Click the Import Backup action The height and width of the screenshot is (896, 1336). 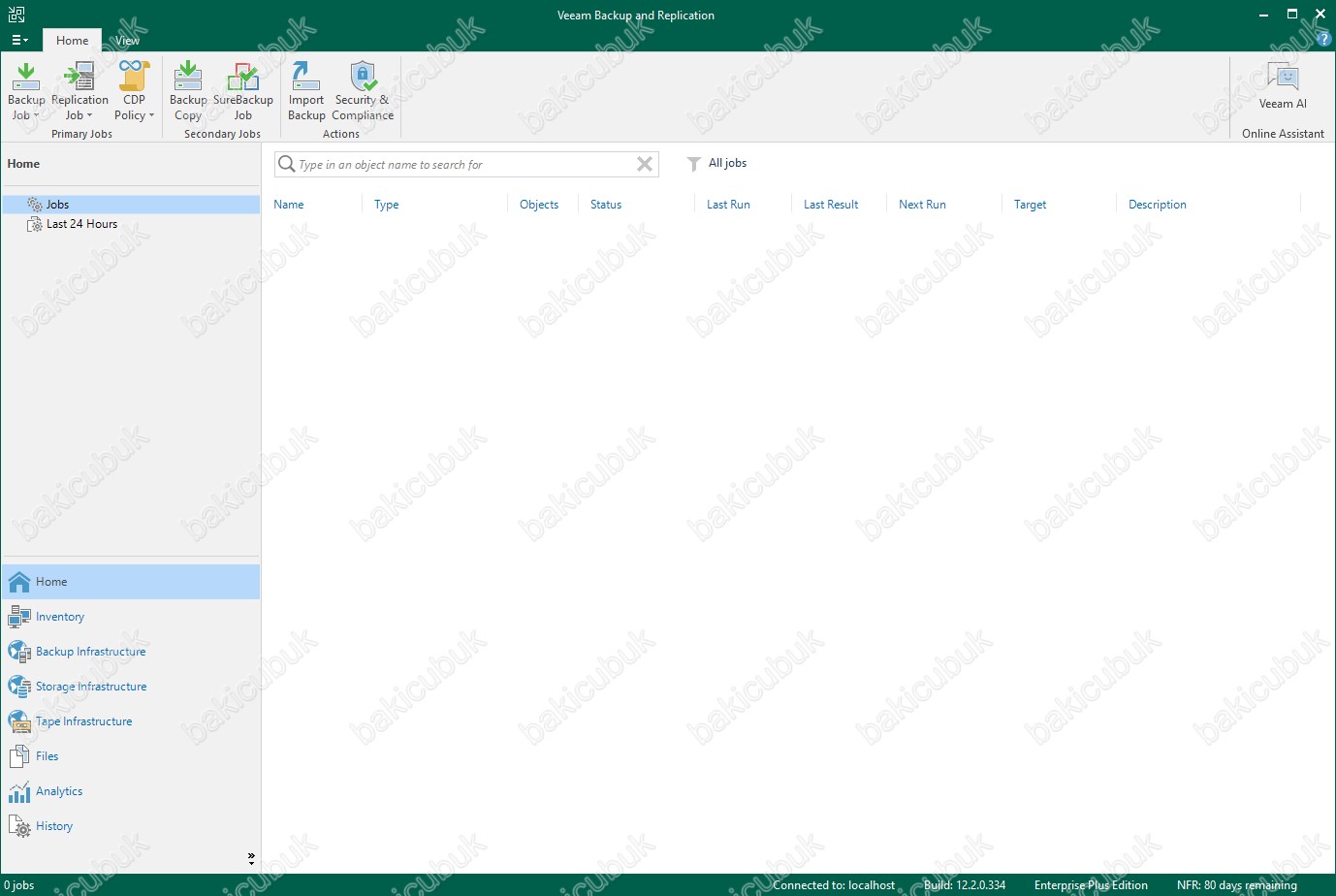point(306,90)
